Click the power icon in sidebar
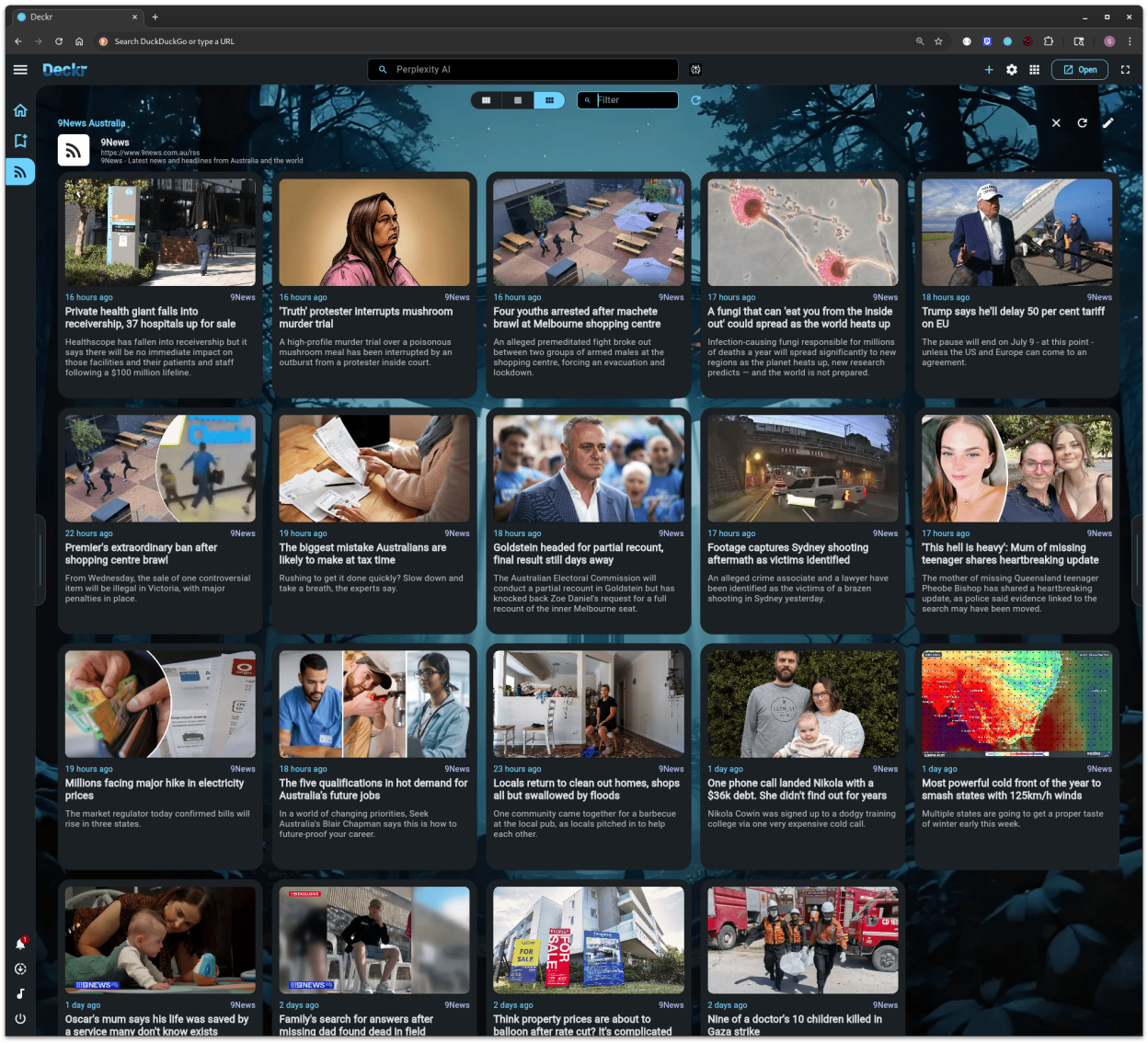 pyautogui.click(x=20, y=1018)
